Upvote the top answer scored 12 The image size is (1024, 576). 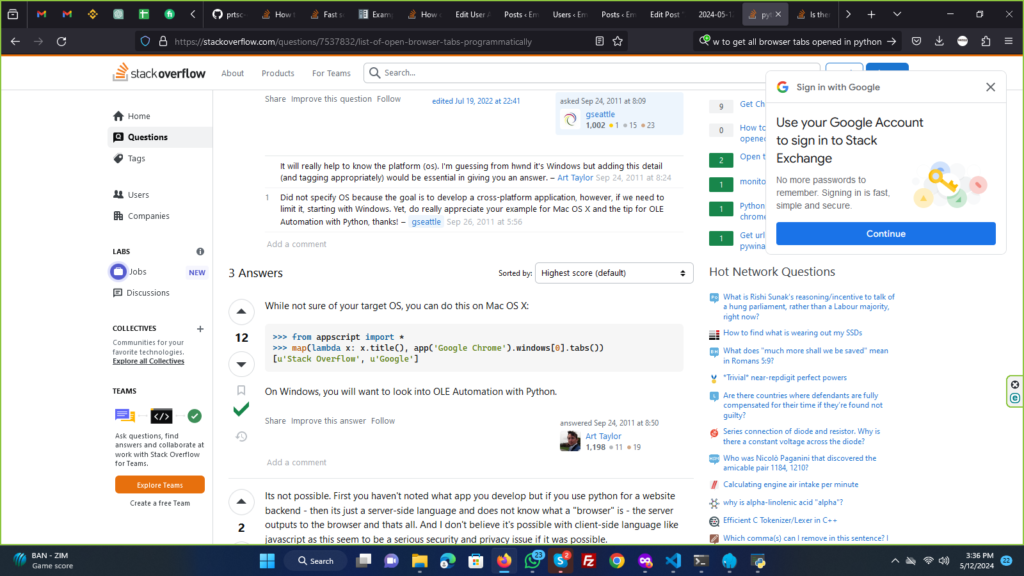point(241,312)
